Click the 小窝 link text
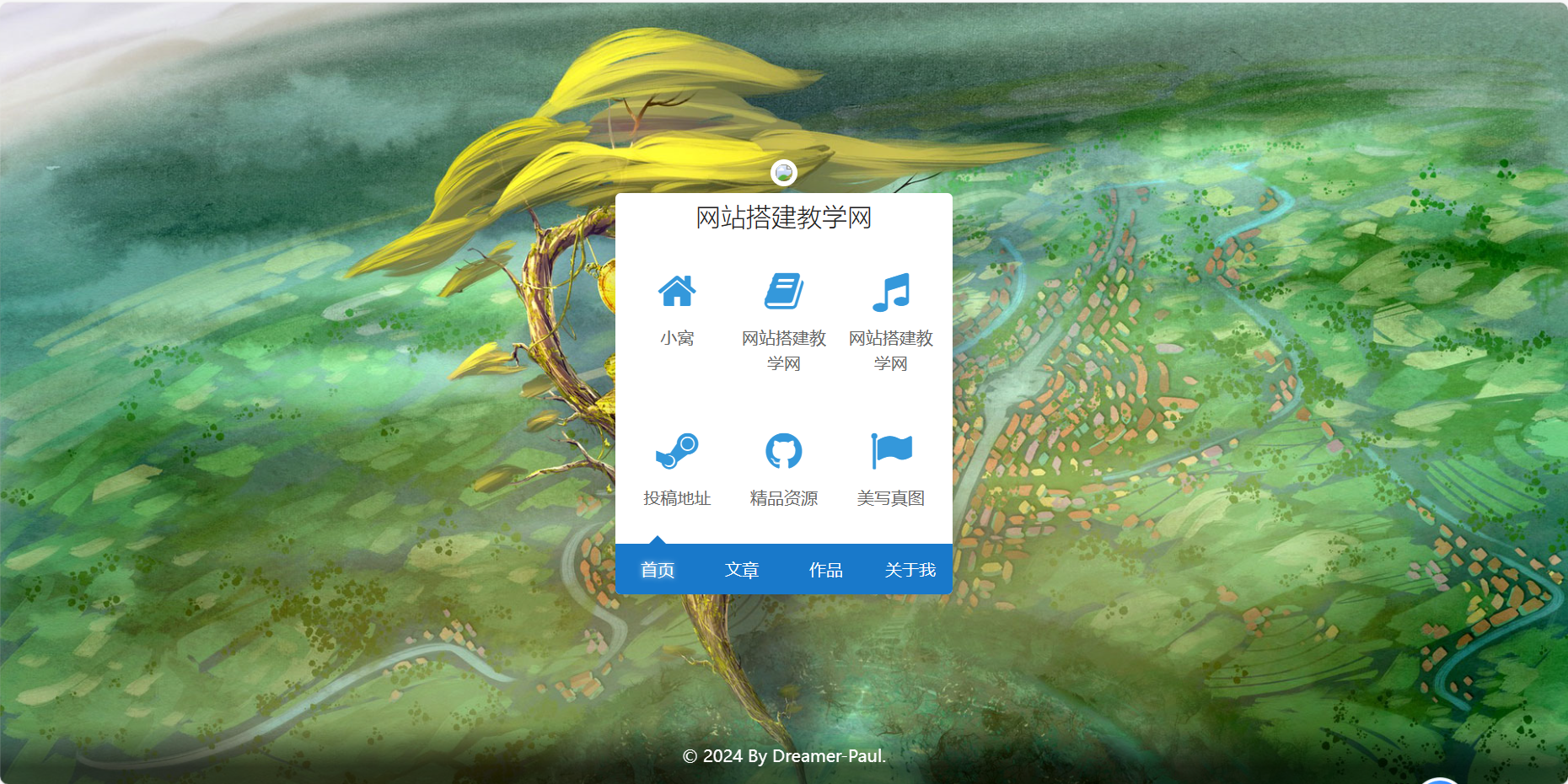 point(677,338)
